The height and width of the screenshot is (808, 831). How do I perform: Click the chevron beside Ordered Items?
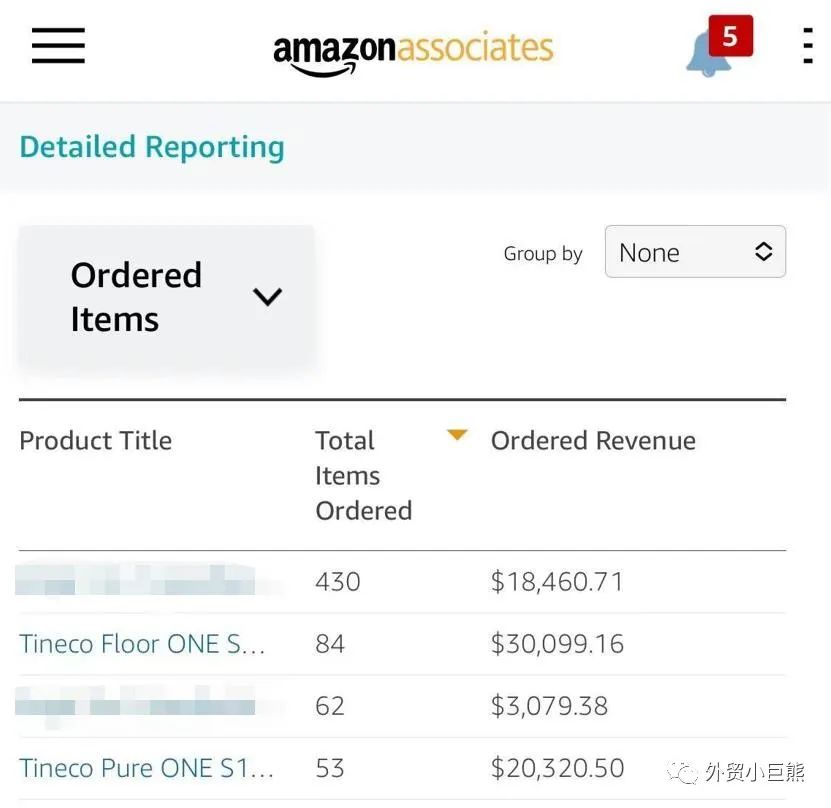267,296
